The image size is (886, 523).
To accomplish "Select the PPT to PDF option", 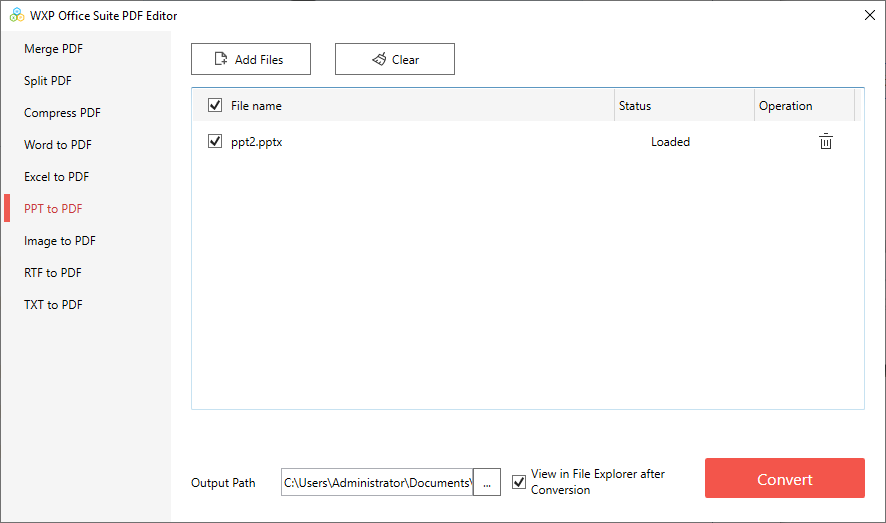I will (53, 209).
